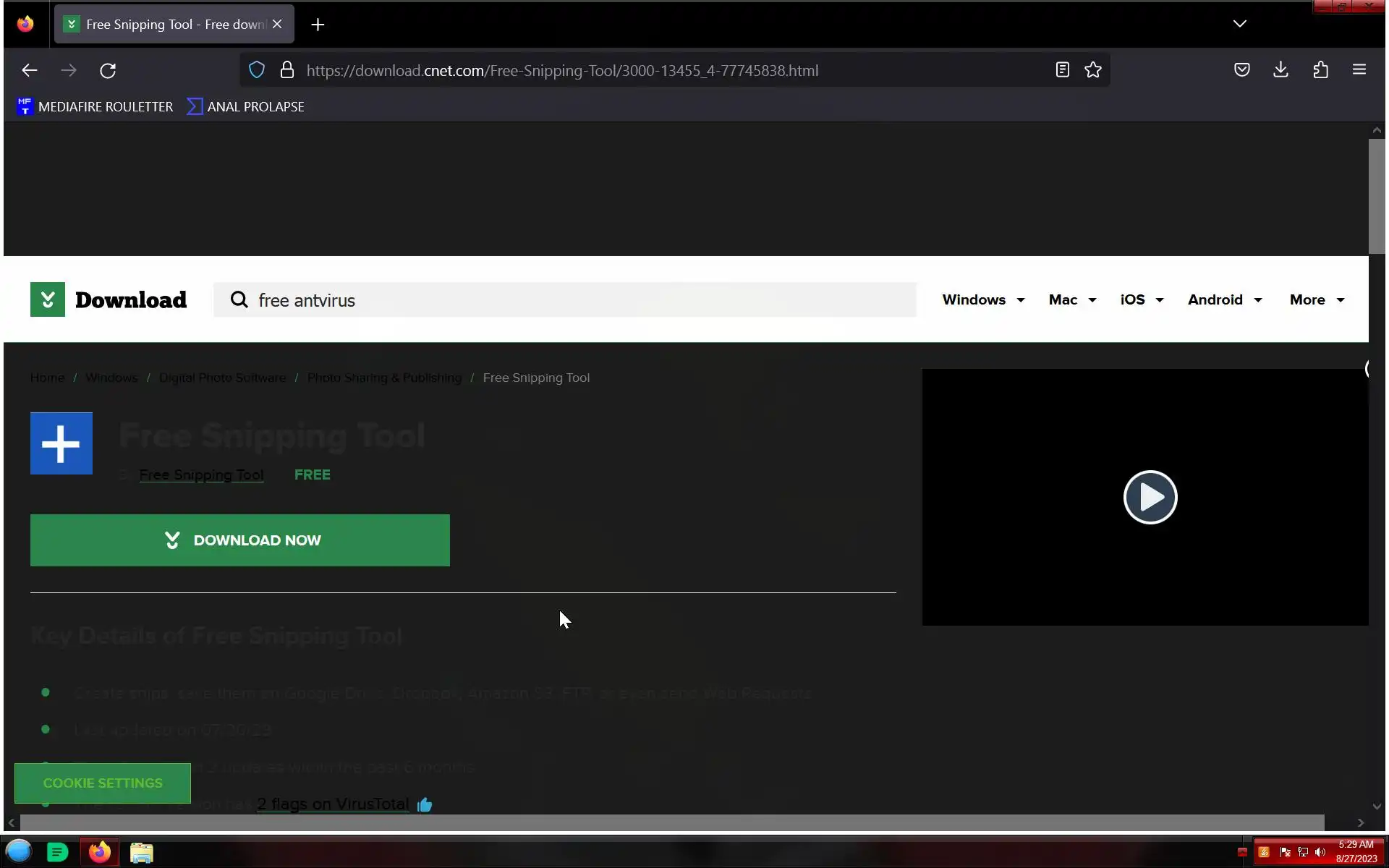Viewport: 1389px width, 868px height.
Task: Expand the list all tabs chevron
Action: (x=1239, y=24)
